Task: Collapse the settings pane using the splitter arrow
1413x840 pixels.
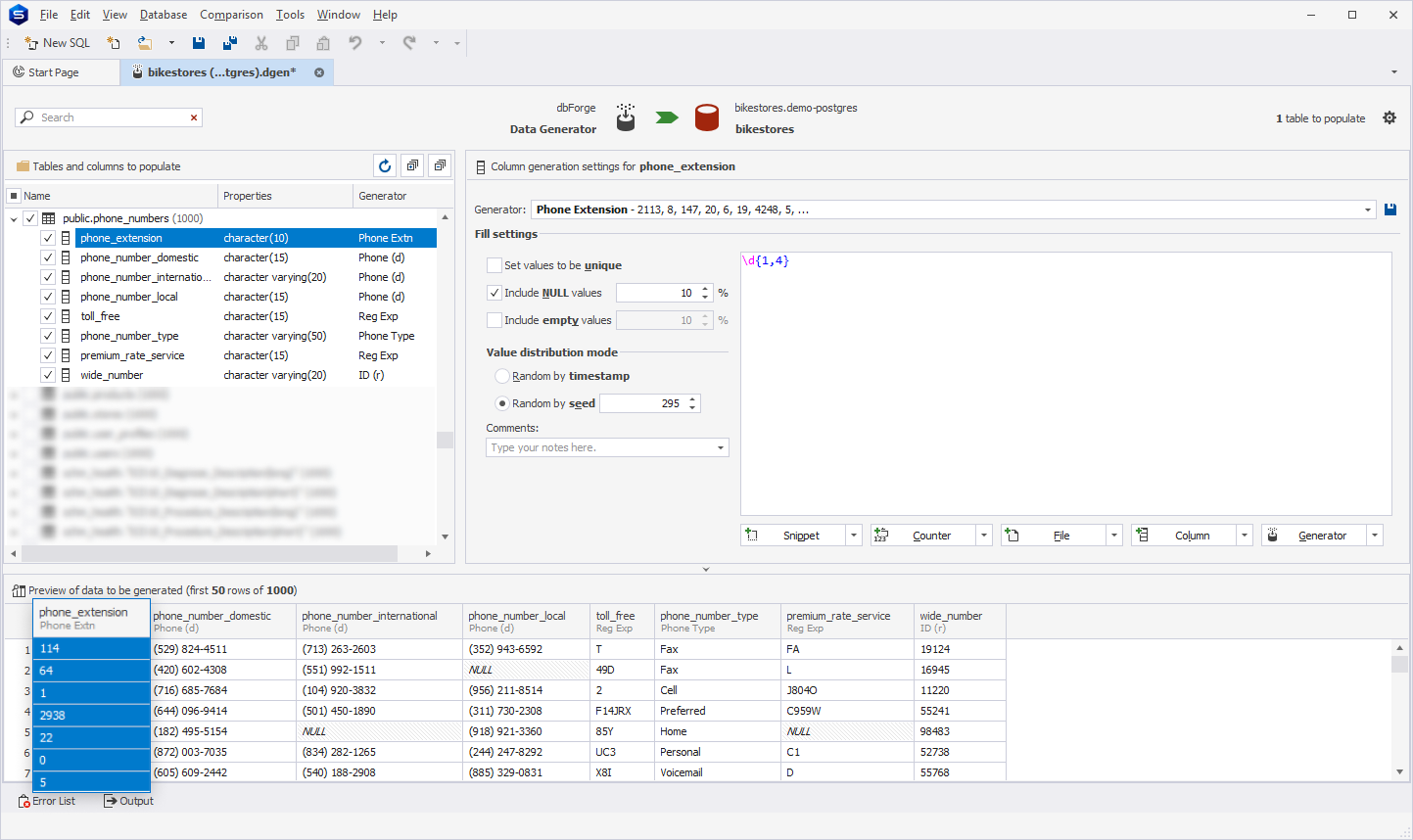Action: coord(706,569)
